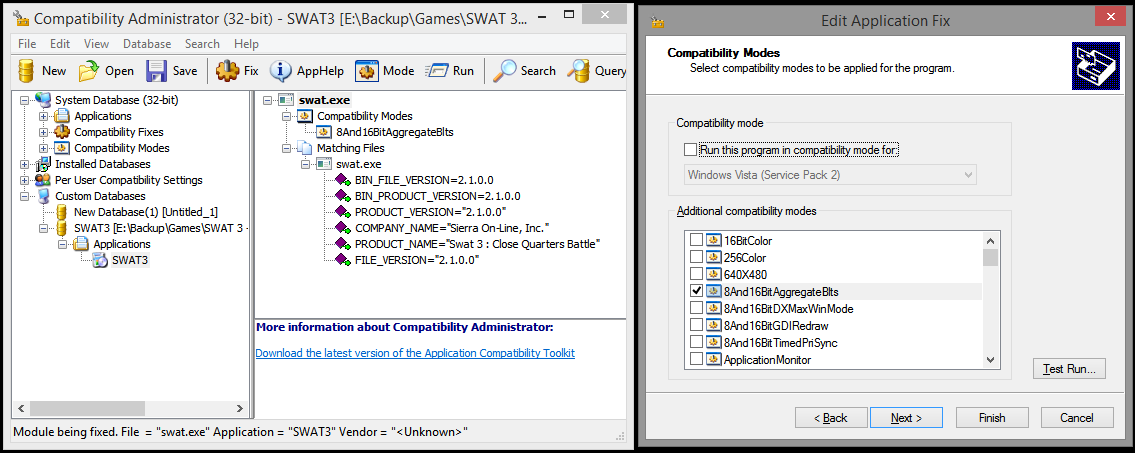1135x453 pixels.
Task: Collapse the Matching Files node
Action: coord(287,148)
